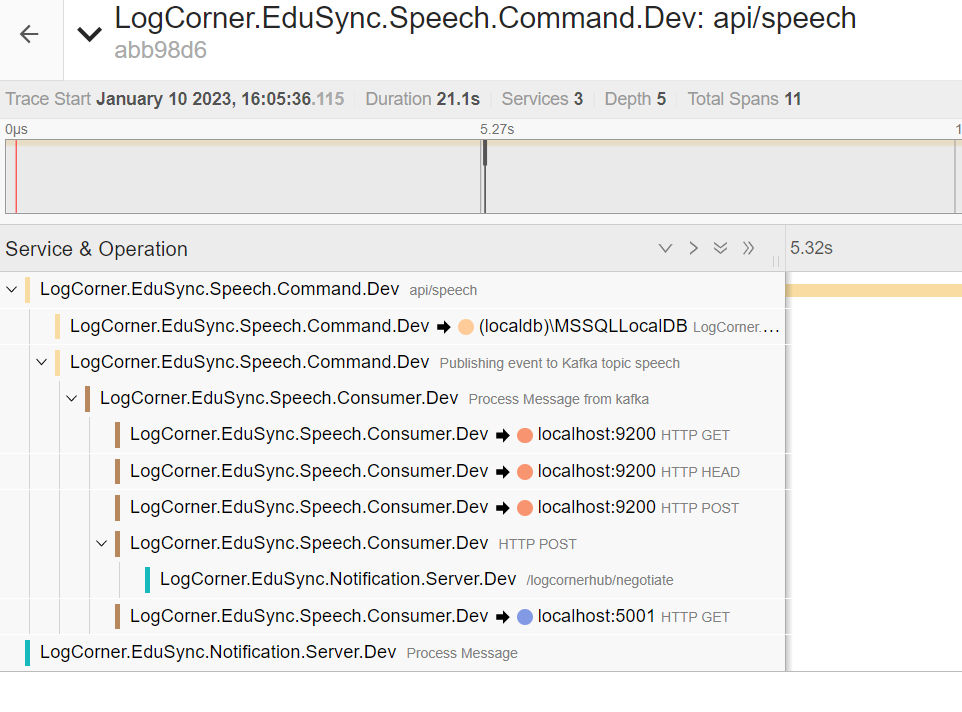The height and width of the screenshot is (712, 962).
Task: Click the trace ID abb98d6
Action: point(160,50)
